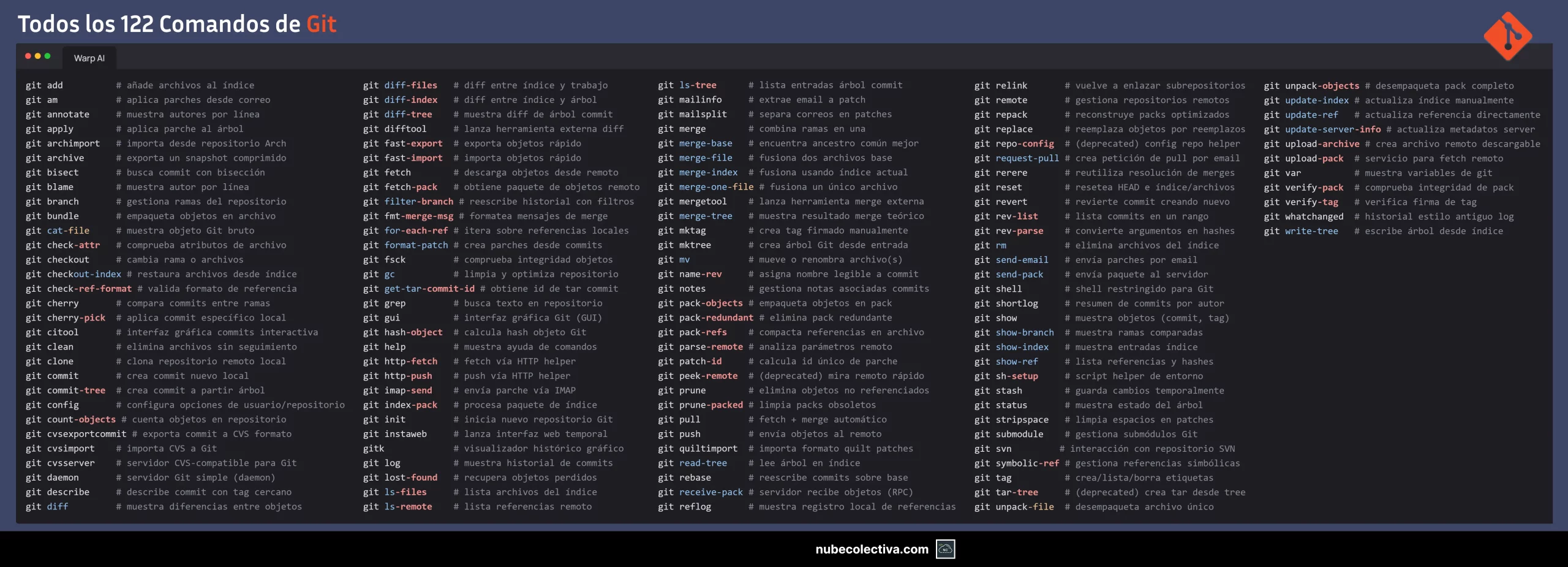Click the git diff-files command

click(x=400, y=85)
